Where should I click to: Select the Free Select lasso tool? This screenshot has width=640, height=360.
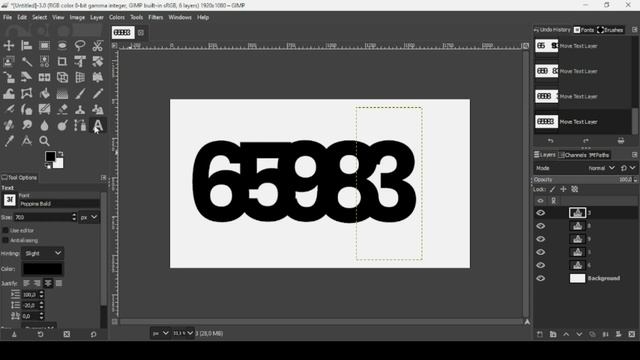(80, 45)
